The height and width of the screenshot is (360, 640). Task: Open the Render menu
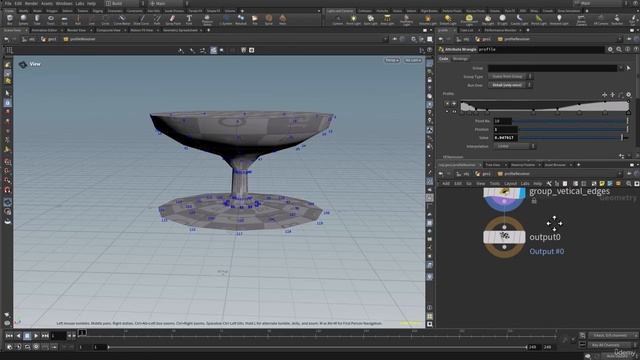31,3
